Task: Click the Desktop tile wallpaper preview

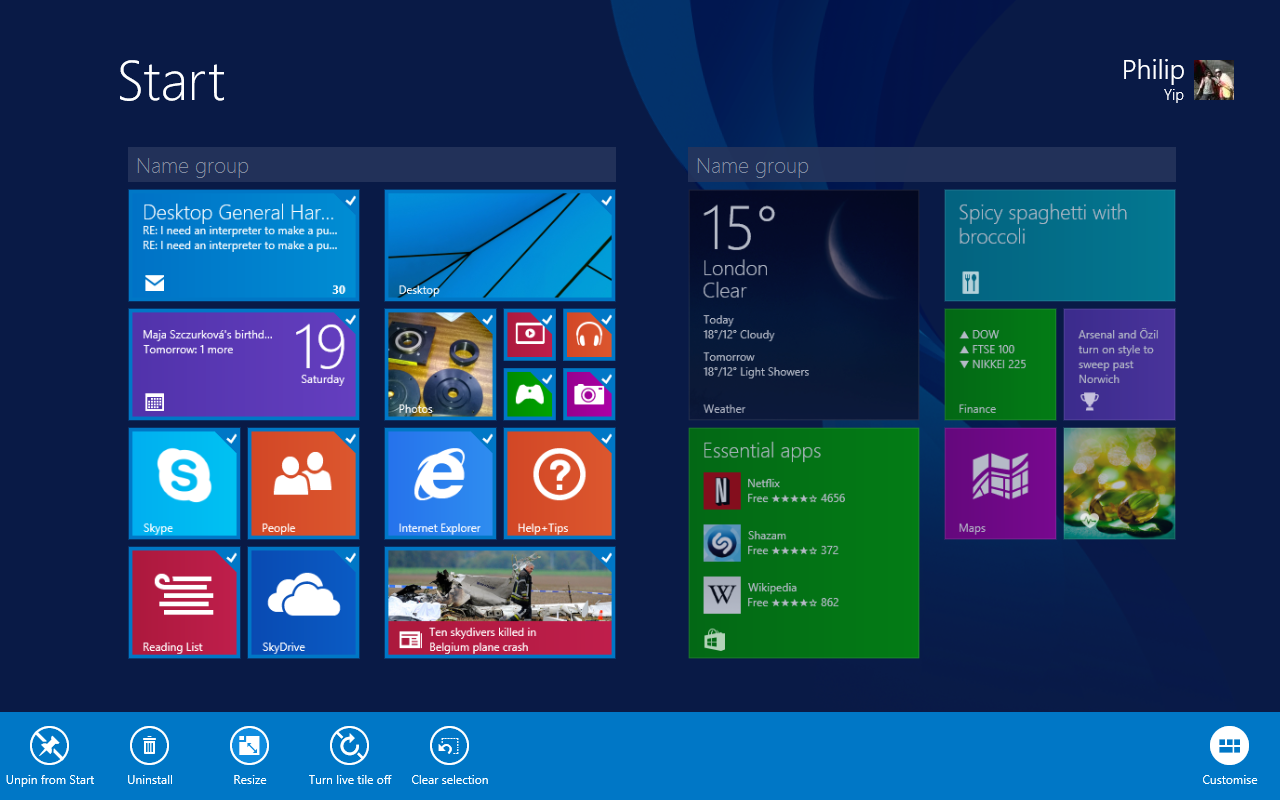Action: [x=500, y=246]
